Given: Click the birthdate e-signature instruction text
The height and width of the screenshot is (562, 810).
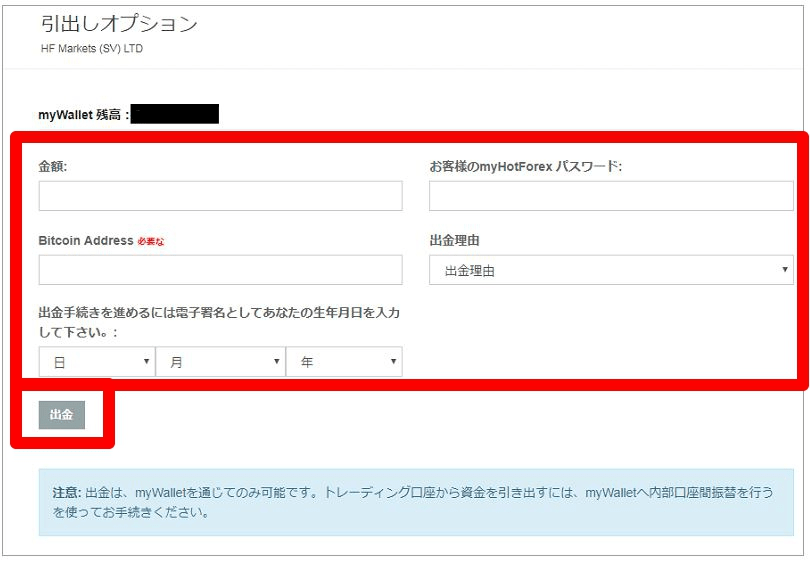Looking at the screenshot, I should coord(218,321).
